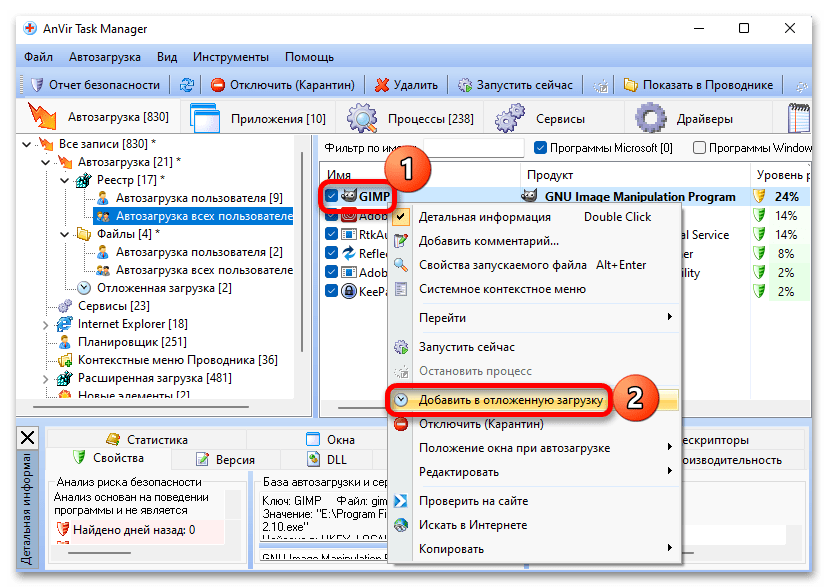Image resolution: width=828 pixels, height=588 pixels.
Task: Collapse the Все записи [830] tree node
Action: pos(27,144)
